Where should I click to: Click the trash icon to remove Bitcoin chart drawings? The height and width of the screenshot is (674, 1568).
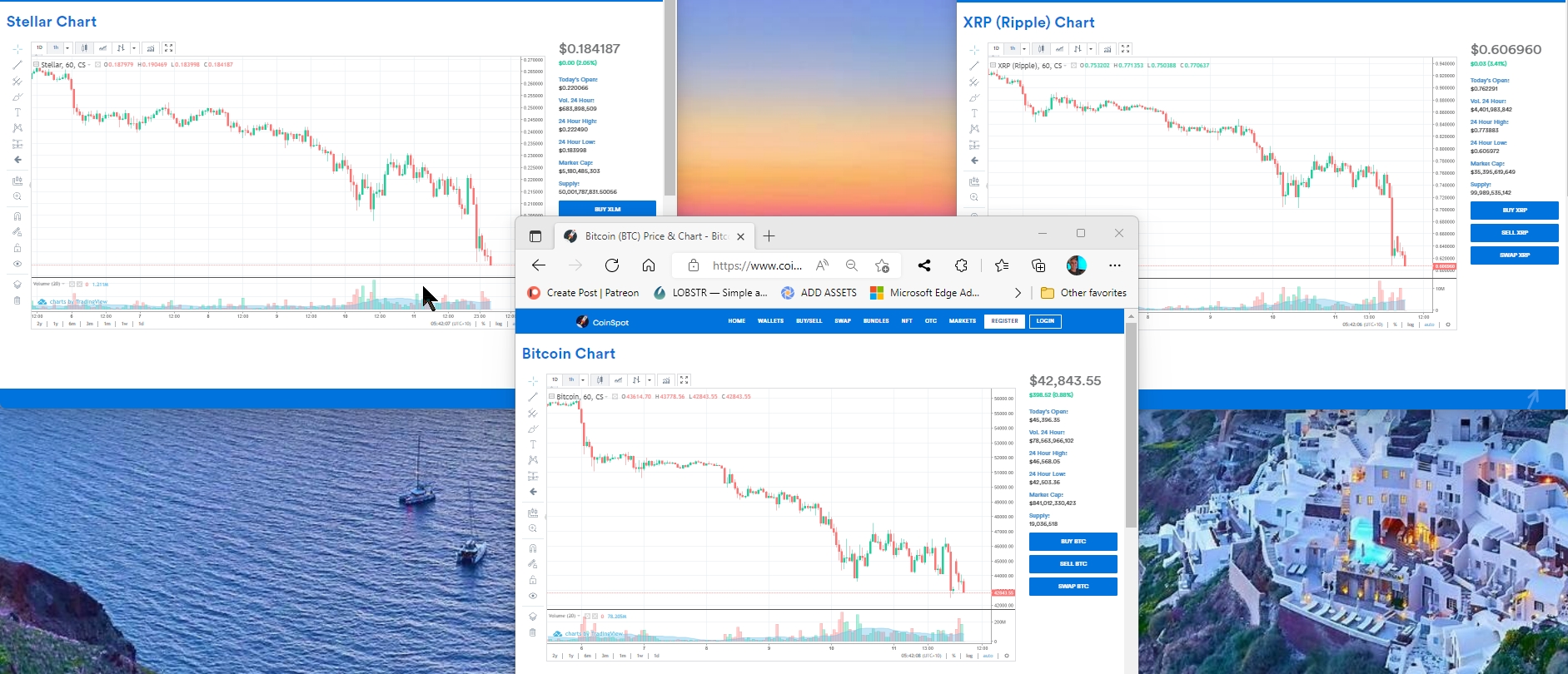coord(533,632)
